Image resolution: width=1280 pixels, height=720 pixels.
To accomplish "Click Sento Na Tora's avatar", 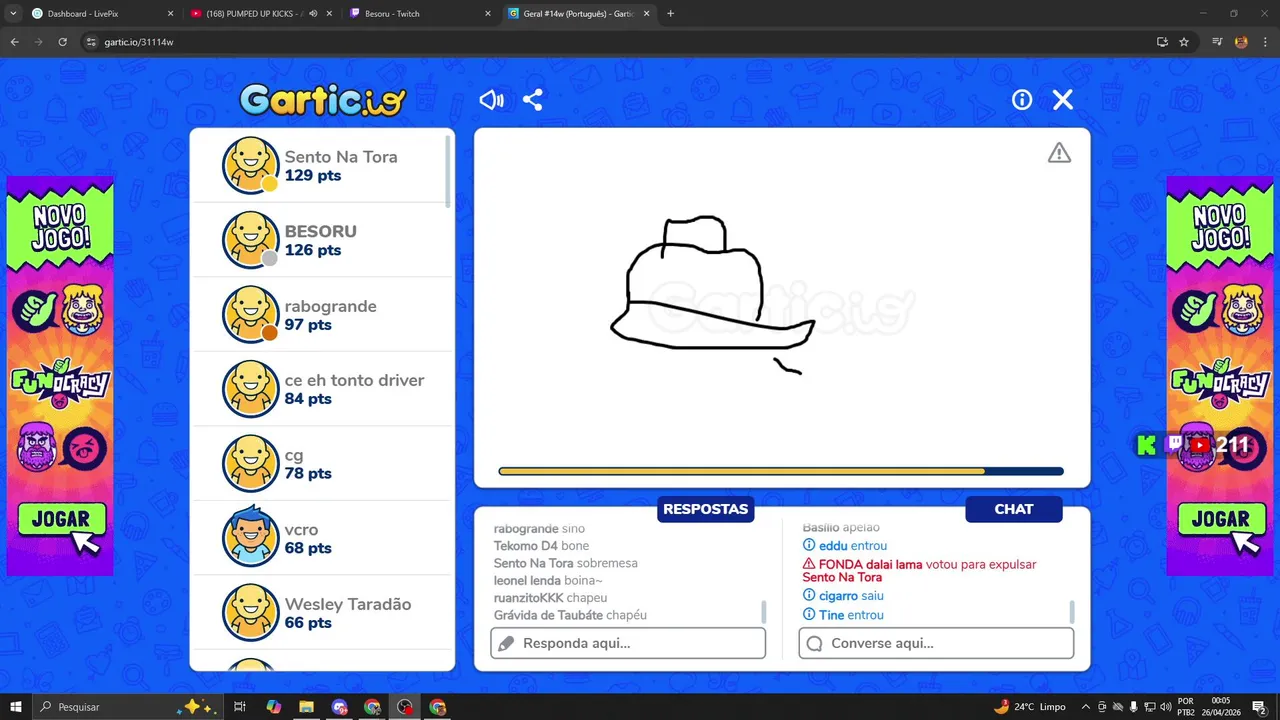I will [x=250, y=165].
